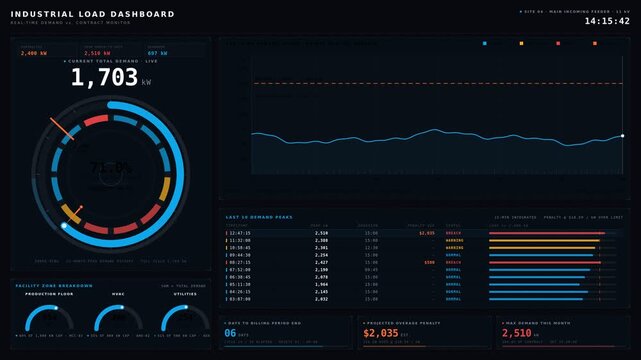Click the Production Floor gauge

pyautogui.click(x=49, y=318)
